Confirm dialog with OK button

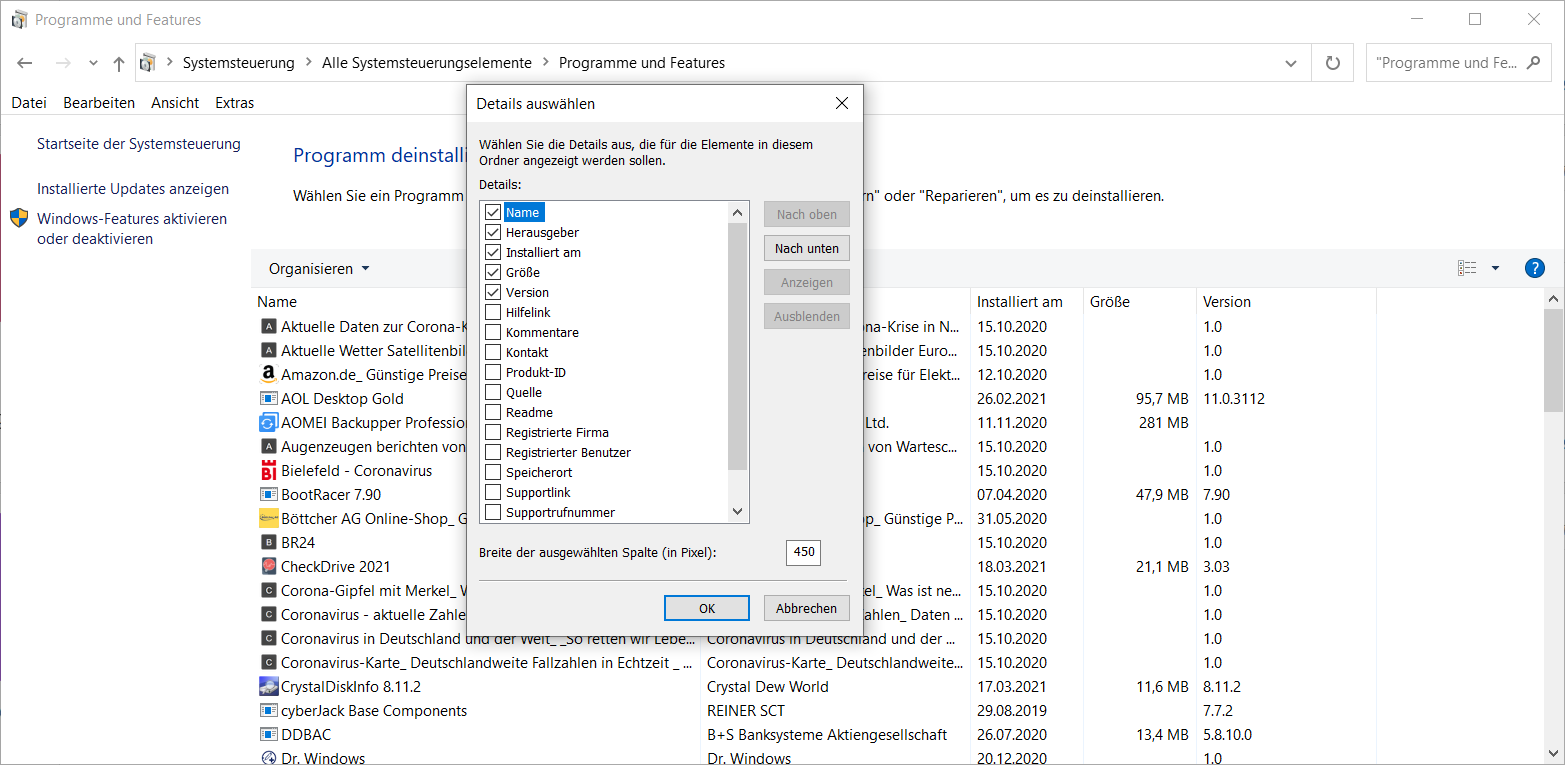click(707, 608)
